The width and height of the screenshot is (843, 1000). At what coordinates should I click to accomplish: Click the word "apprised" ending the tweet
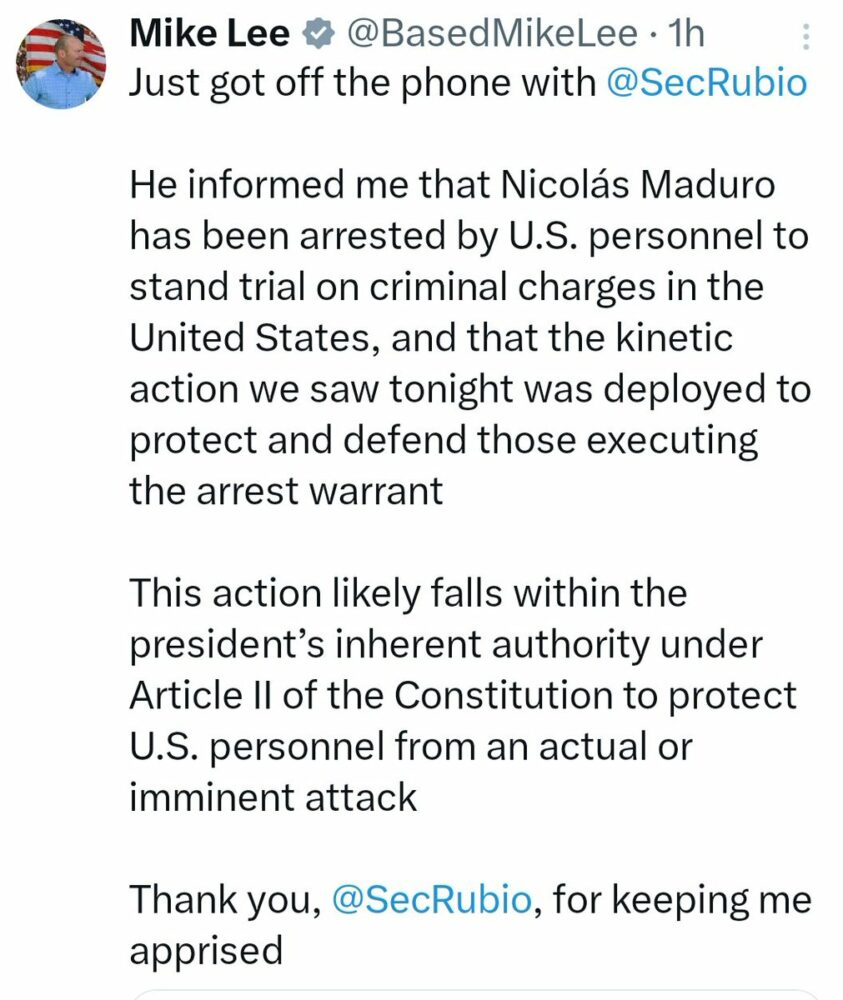tap(206, 951)
